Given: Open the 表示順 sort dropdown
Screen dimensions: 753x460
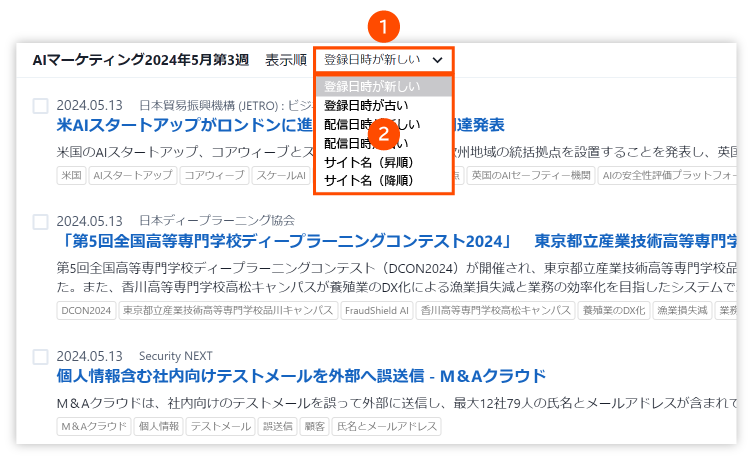Looking at the screenshot, I should click(384, 60).
